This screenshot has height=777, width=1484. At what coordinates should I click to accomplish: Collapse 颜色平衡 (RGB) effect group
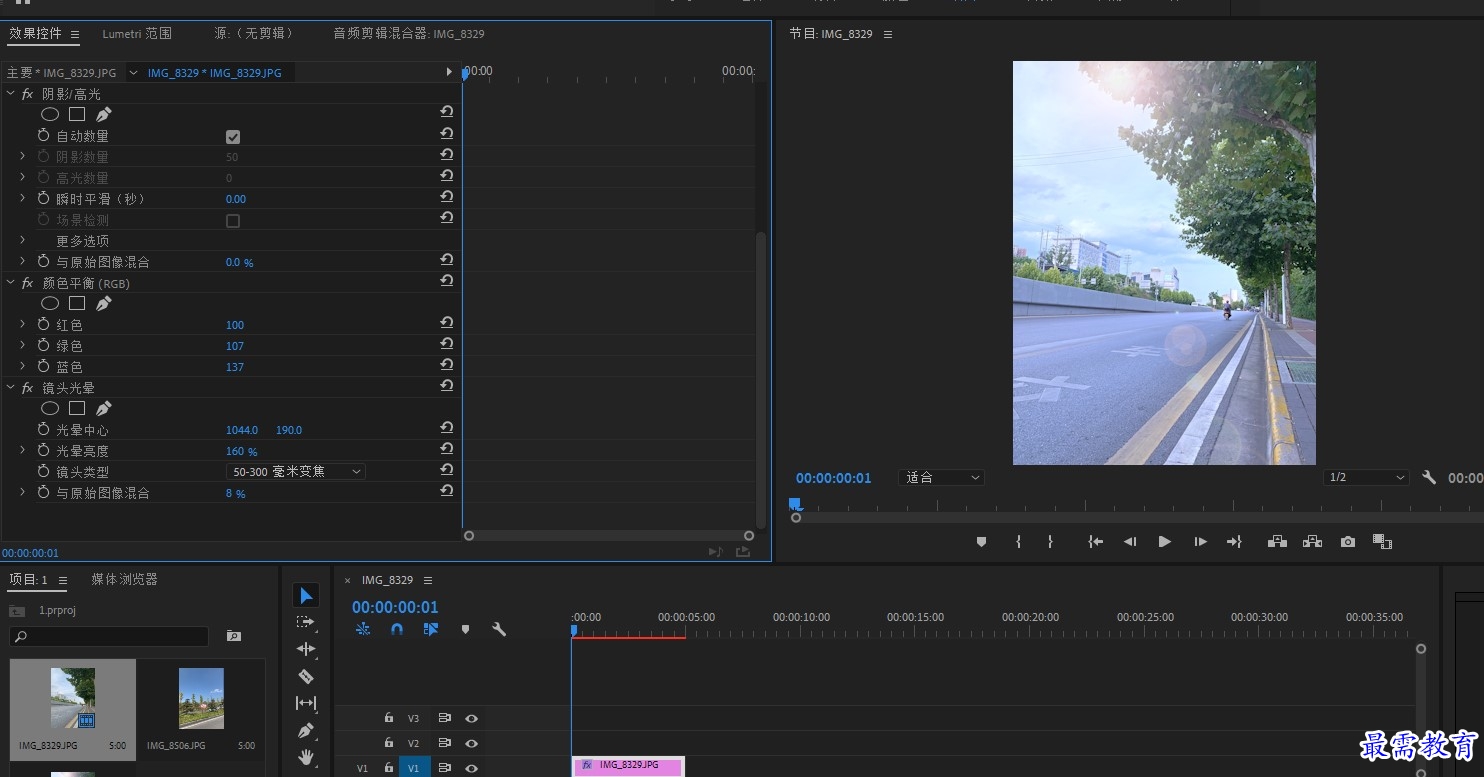(x=11, y=283)
